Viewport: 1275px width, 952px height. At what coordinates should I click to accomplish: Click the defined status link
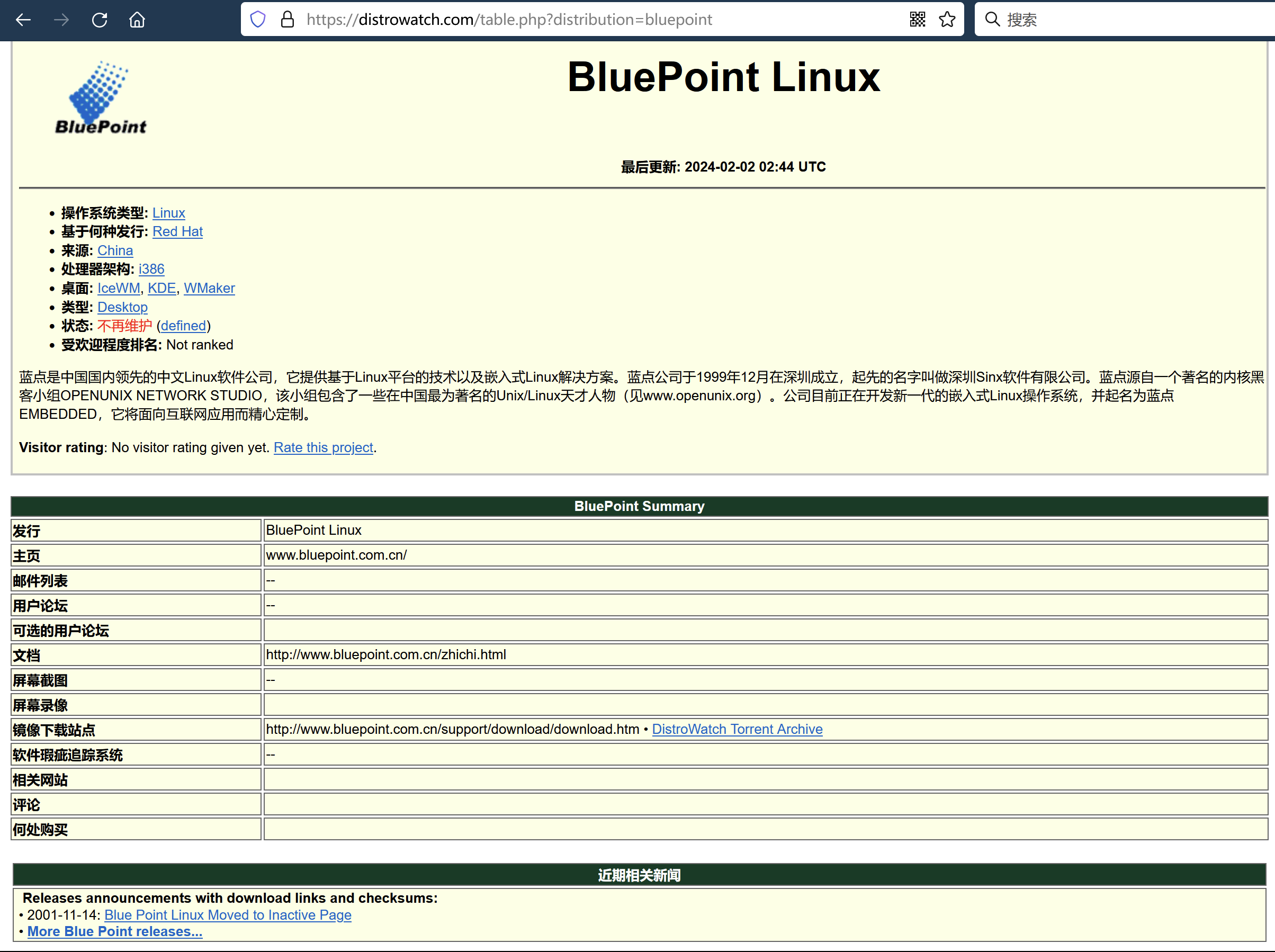[x=183, y=325]
